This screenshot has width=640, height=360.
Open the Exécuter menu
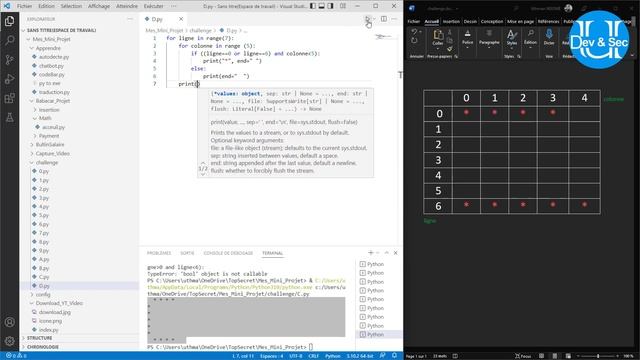[153, 6]
